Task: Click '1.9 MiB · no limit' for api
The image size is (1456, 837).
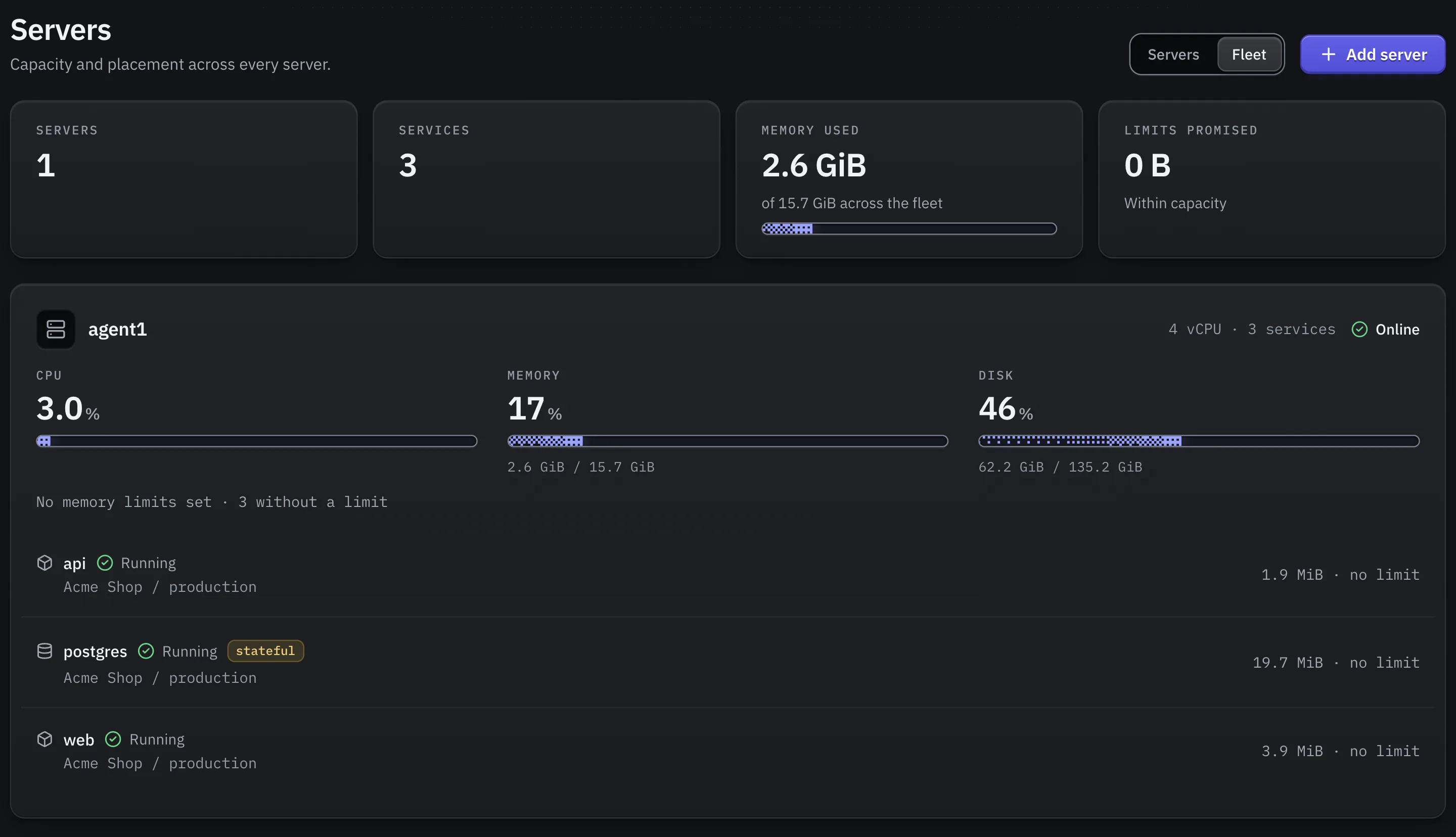Action: 1340,575
